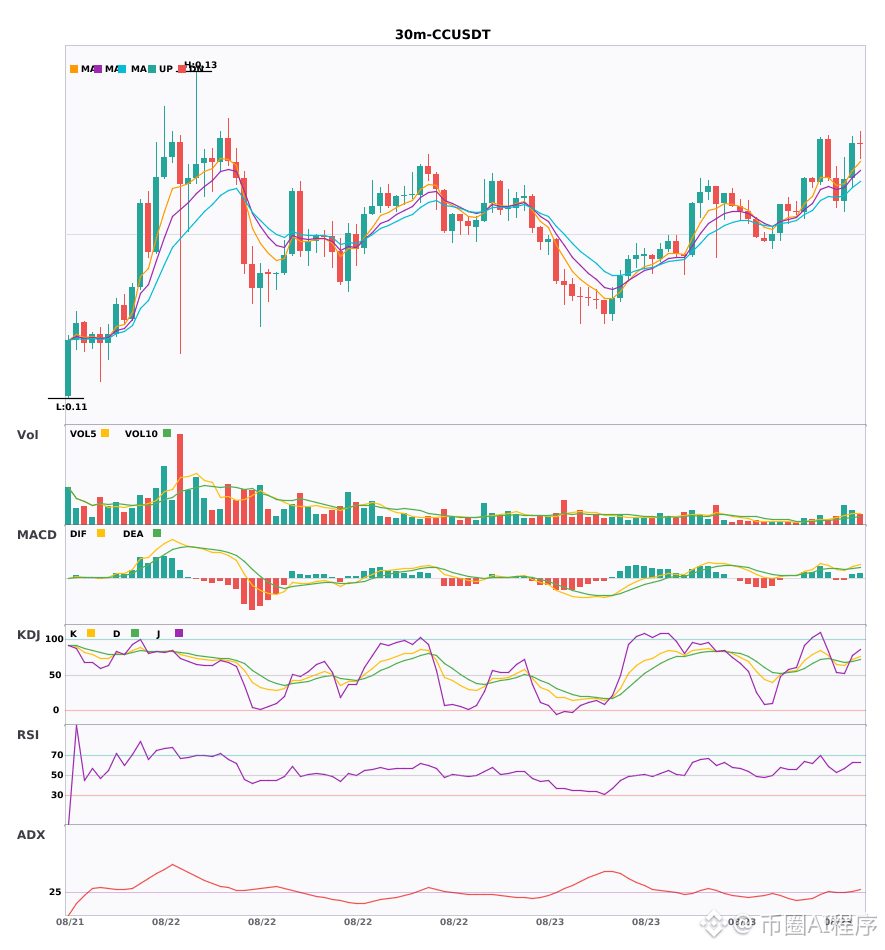
Task: Click the green UP legend swatch
Action: (152, 69)
